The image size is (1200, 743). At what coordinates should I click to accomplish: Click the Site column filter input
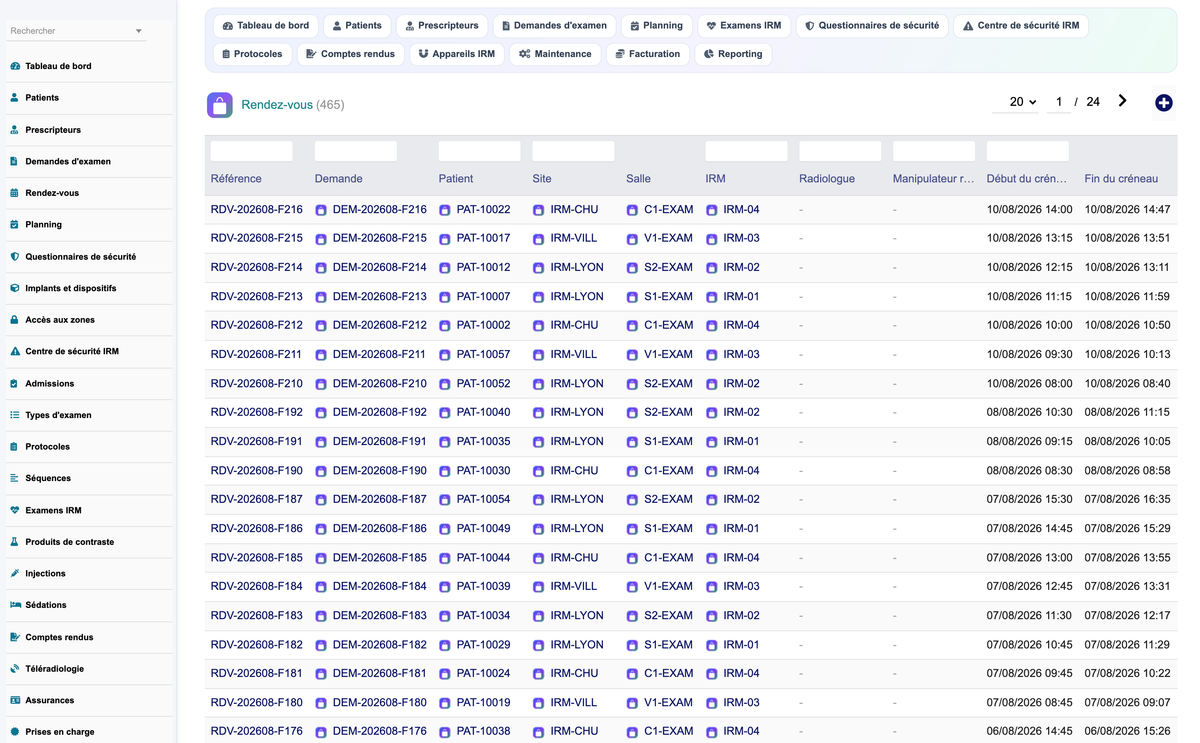pyautogui.click(x=573, y=151)
